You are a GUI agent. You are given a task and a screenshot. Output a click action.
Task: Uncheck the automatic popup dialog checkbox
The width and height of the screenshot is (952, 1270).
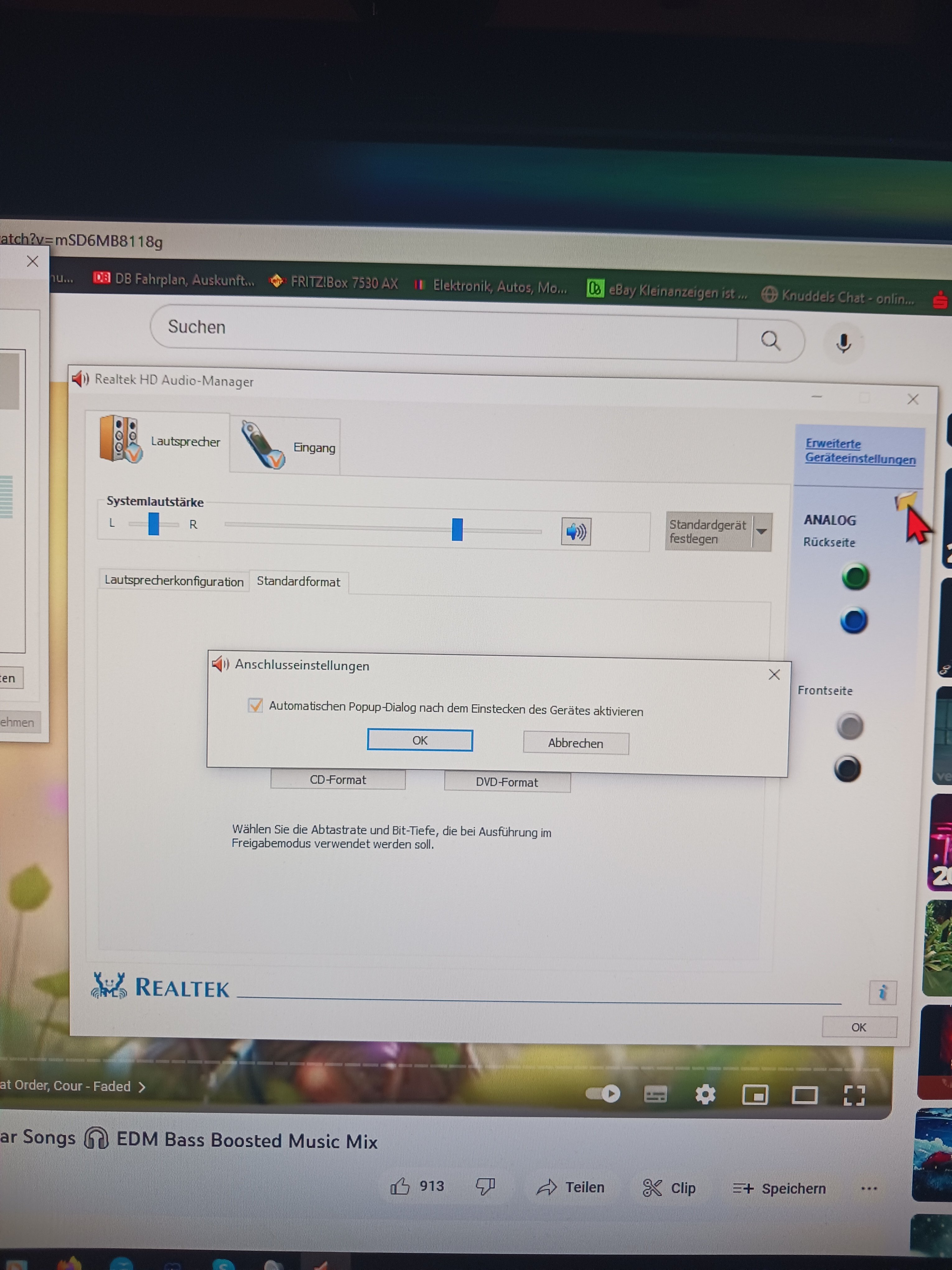(255, 705)
